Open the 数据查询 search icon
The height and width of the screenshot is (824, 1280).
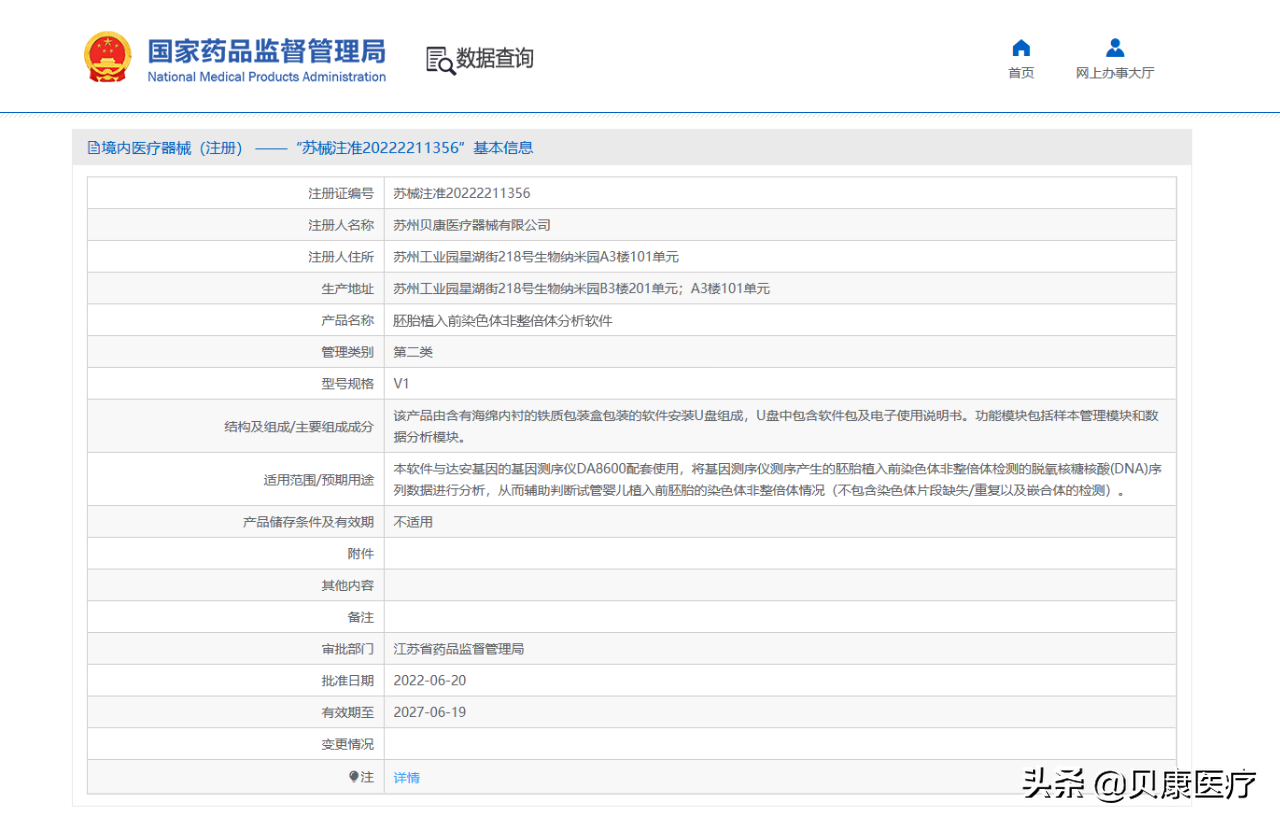[440, 60]
